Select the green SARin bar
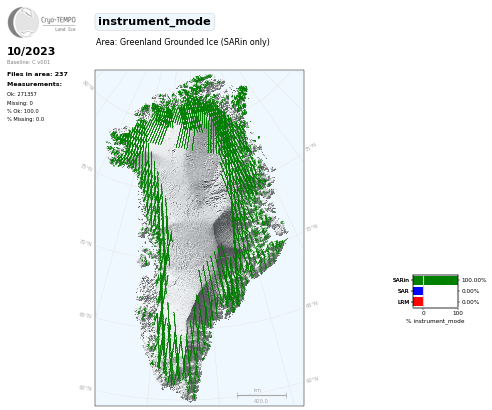The image size is (492, 410). click(x=435, y=280)
